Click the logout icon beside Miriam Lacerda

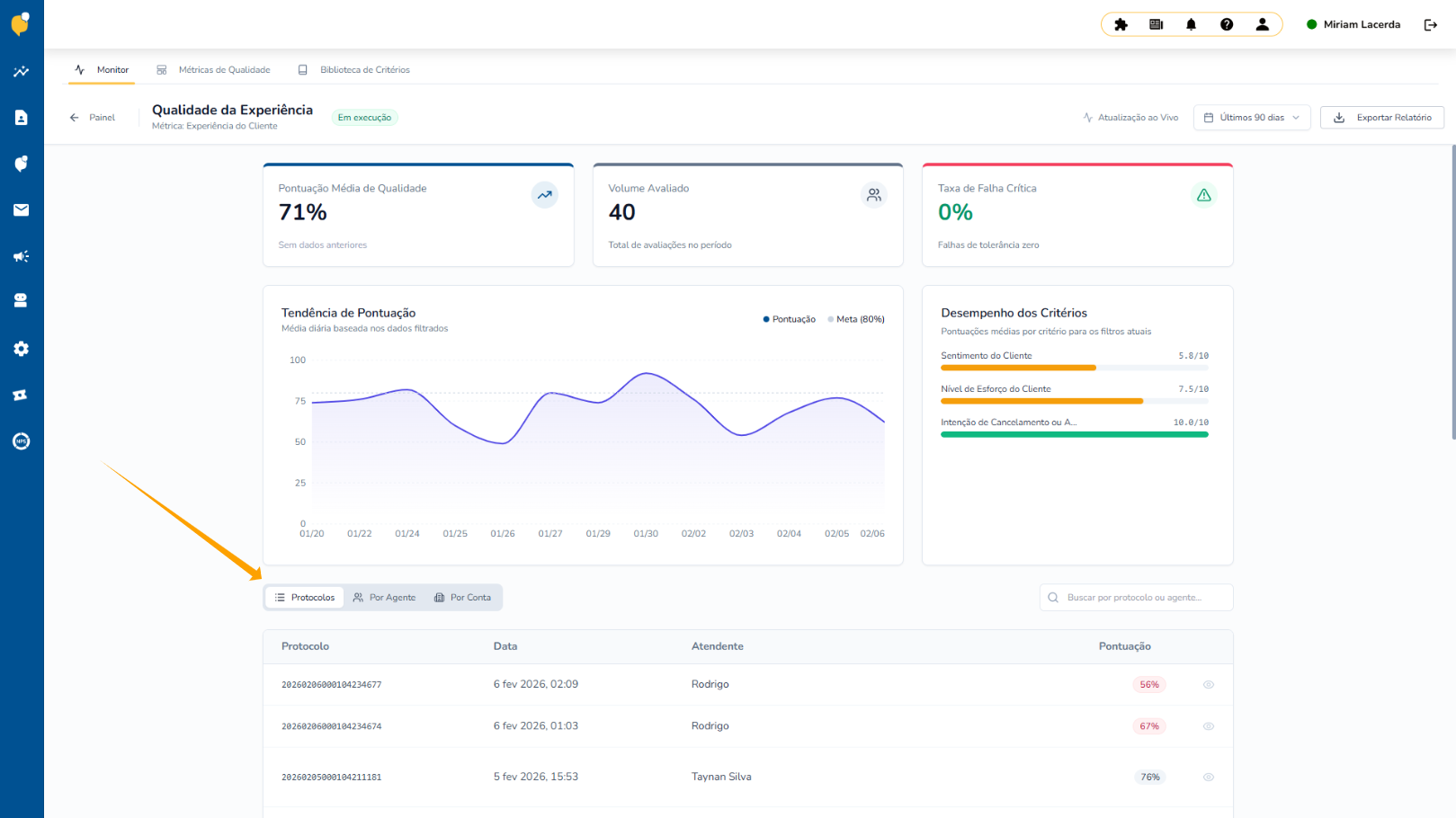tap(1431, 25)
